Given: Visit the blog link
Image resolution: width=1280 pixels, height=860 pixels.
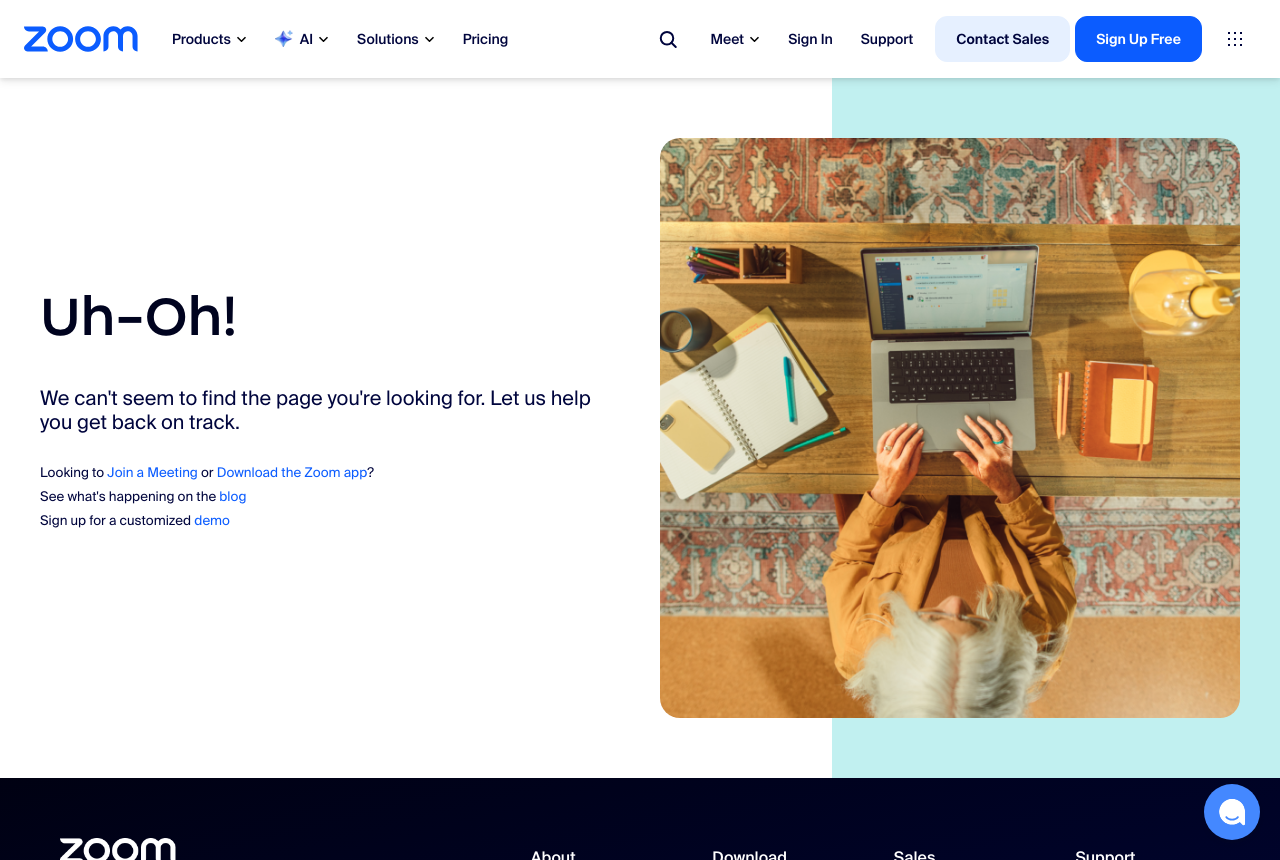Looking at the screenshot, I should [233, 496].
